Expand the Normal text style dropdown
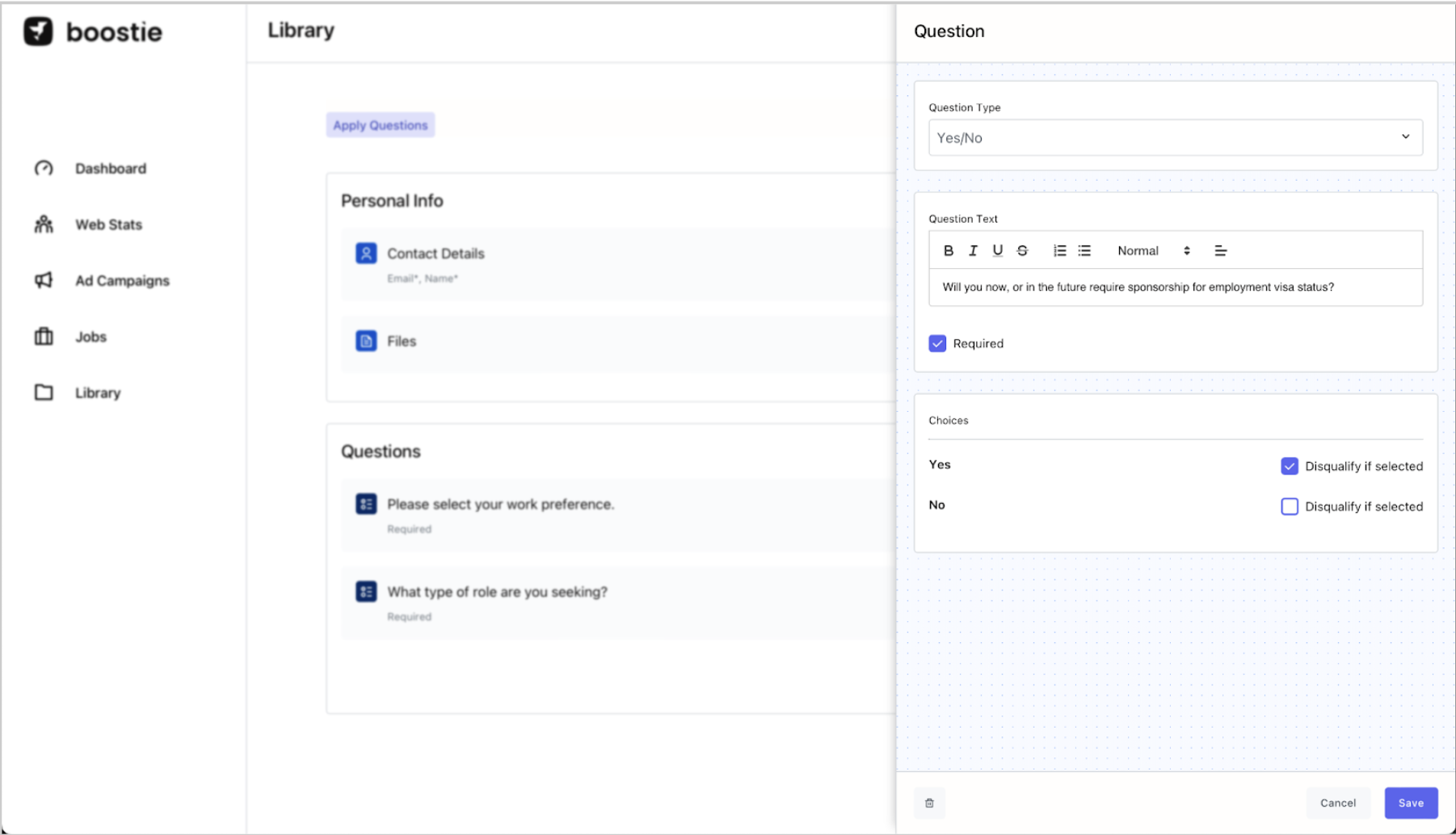 [x=1153, y=251]
